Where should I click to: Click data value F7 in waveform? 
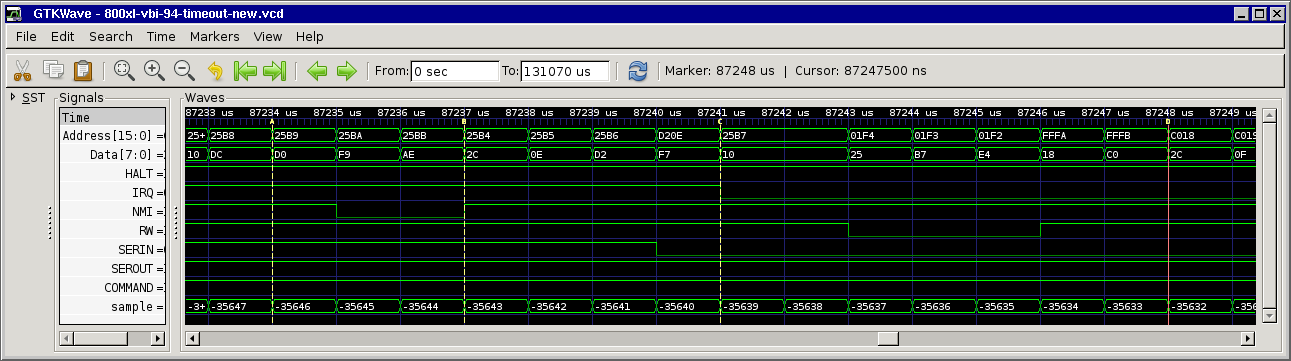[x=666, y=154]
